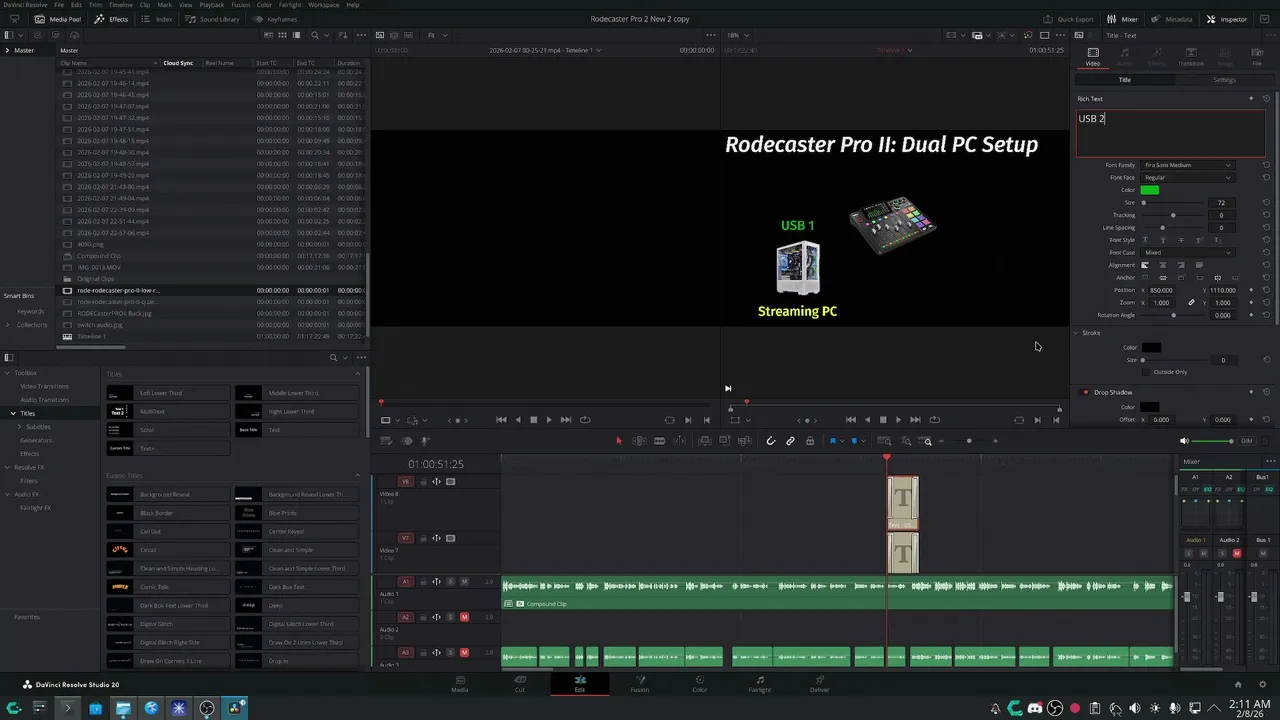Switch to the Color page

pyautogui.click(x=700, y=683)
